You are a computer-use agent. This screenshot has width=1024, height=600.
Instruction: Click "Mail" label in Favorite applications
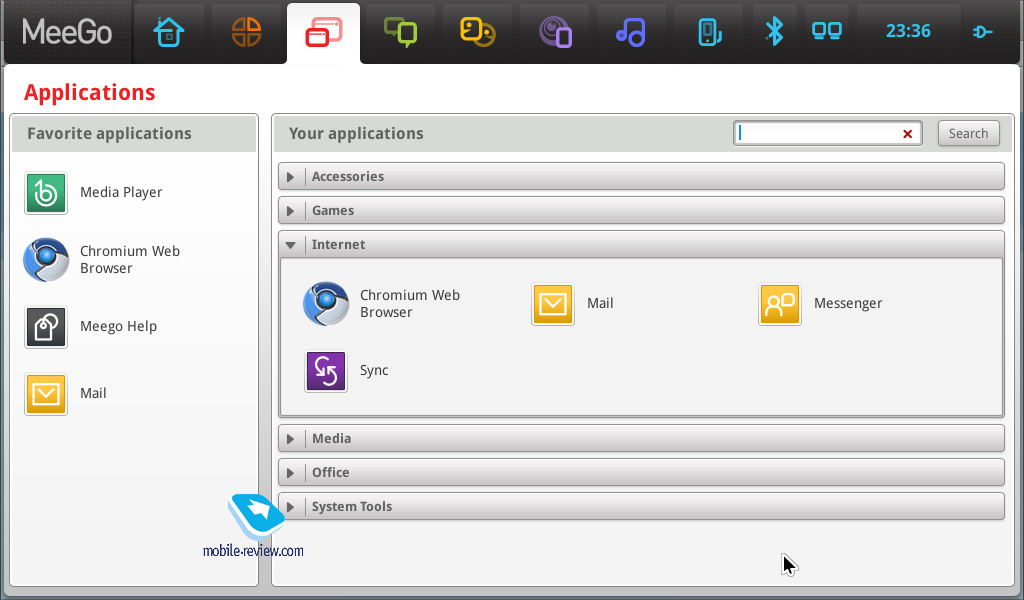tap(93, 394)
